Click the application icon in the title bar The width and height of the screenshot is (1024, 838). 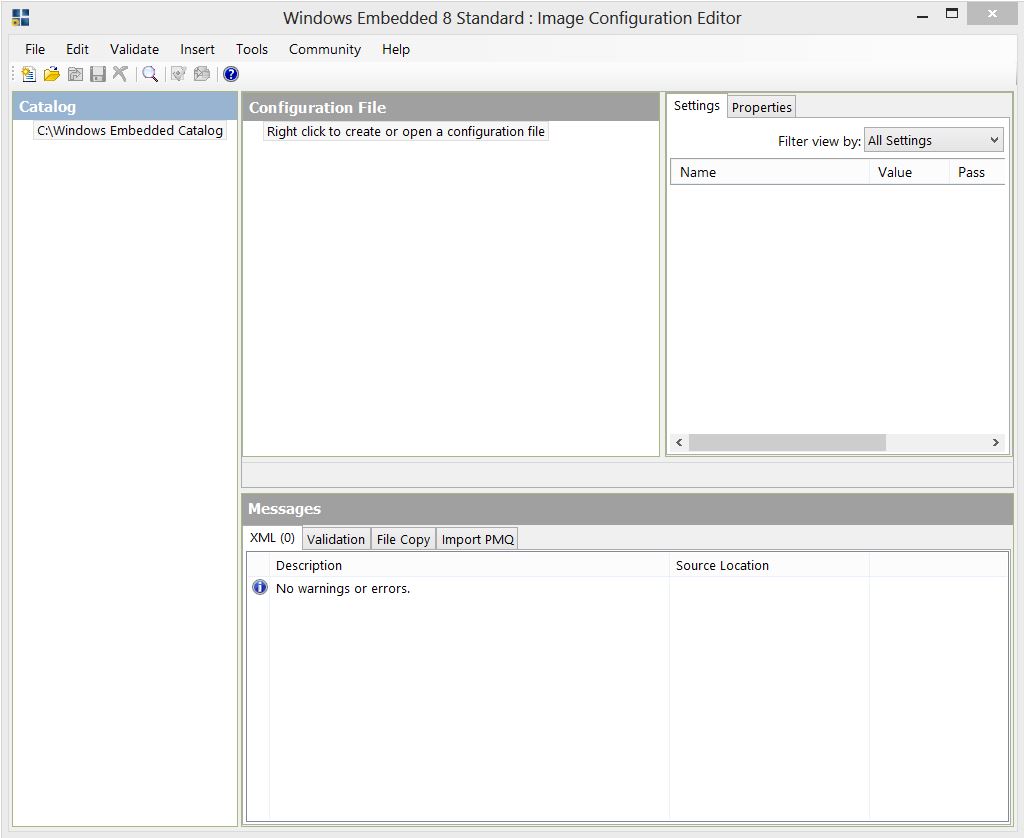pos(21,18)
